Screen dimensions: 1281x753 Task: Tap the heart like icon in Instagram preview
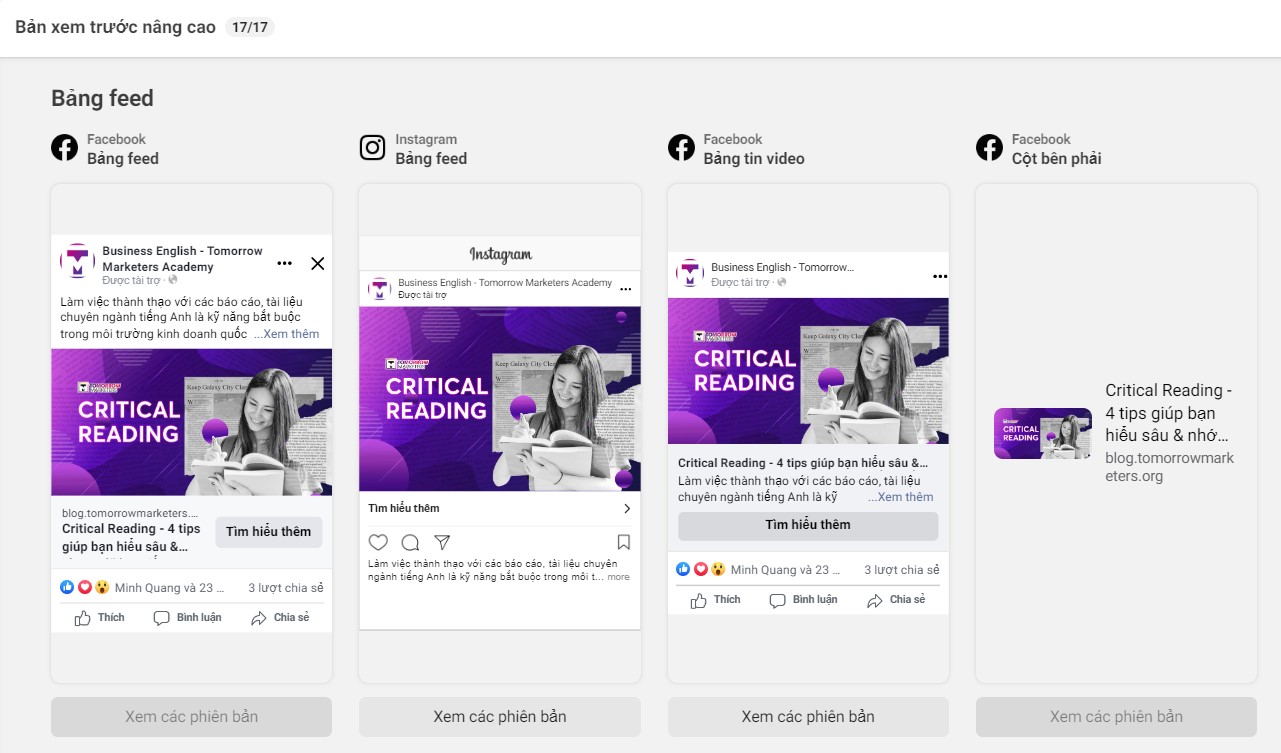click(x=378, y=543)
